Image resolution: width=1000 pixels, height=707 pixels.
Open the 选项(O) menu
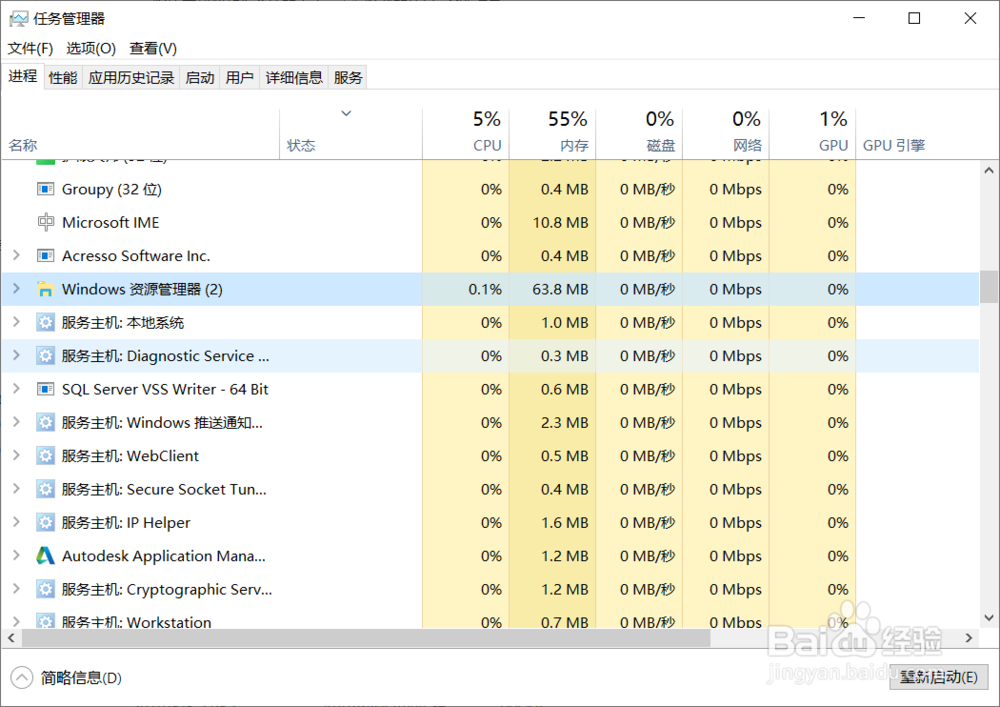point(91,48)
